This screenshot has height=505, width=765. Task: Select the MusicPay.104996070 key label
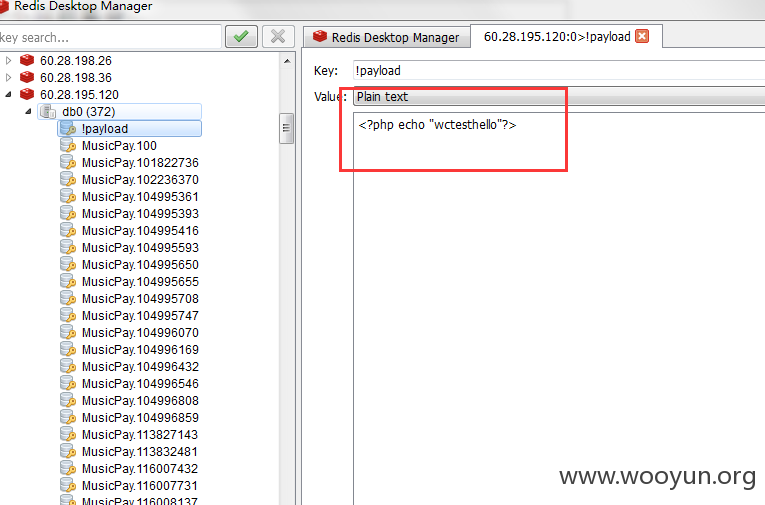[x=140, y=333]
